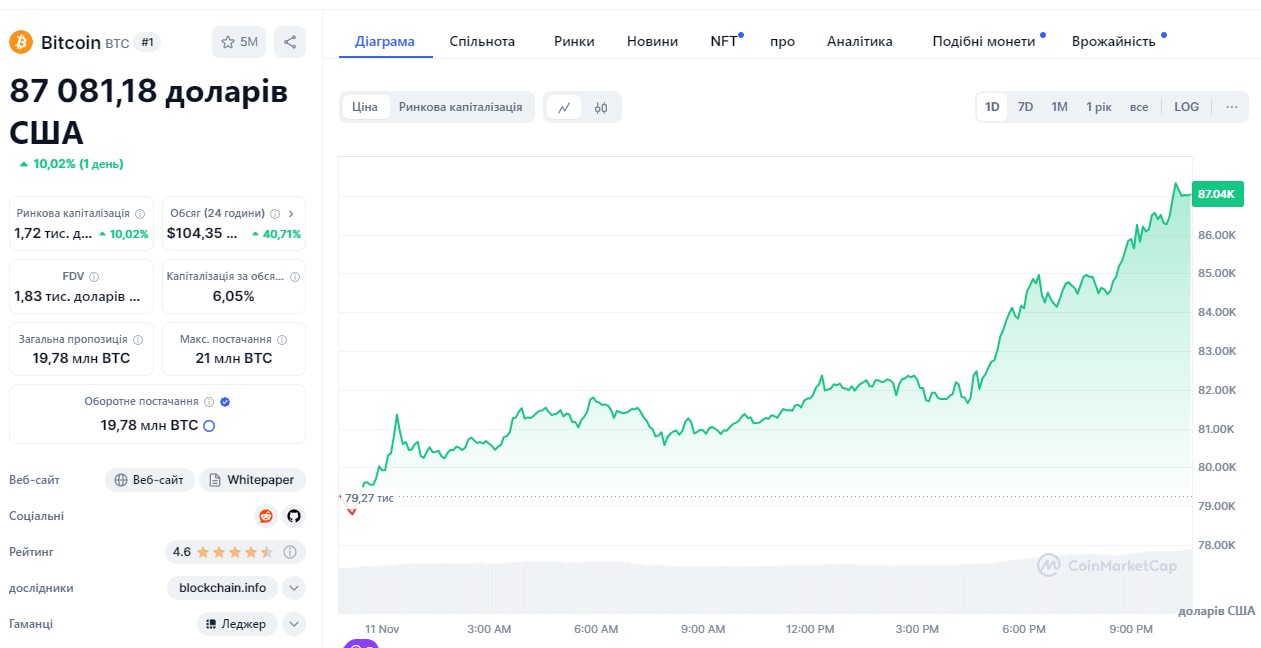
Task: Add Bitcoin to watchlist via star button
Action: pos(239,42)
